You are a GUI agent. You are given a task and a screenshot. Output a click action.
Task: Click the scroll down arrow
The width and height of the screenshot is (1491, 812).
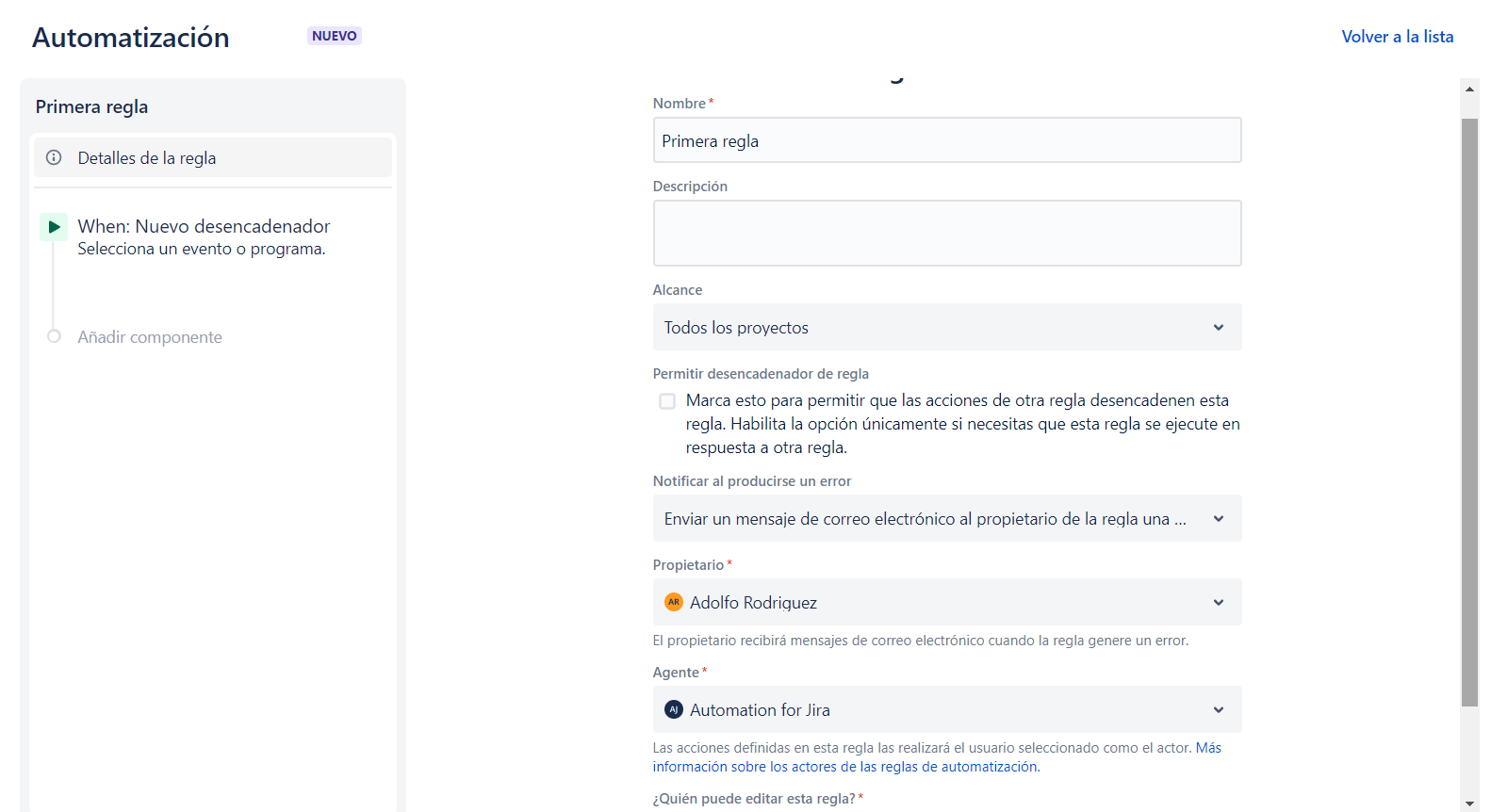(x=1469, y=803)
